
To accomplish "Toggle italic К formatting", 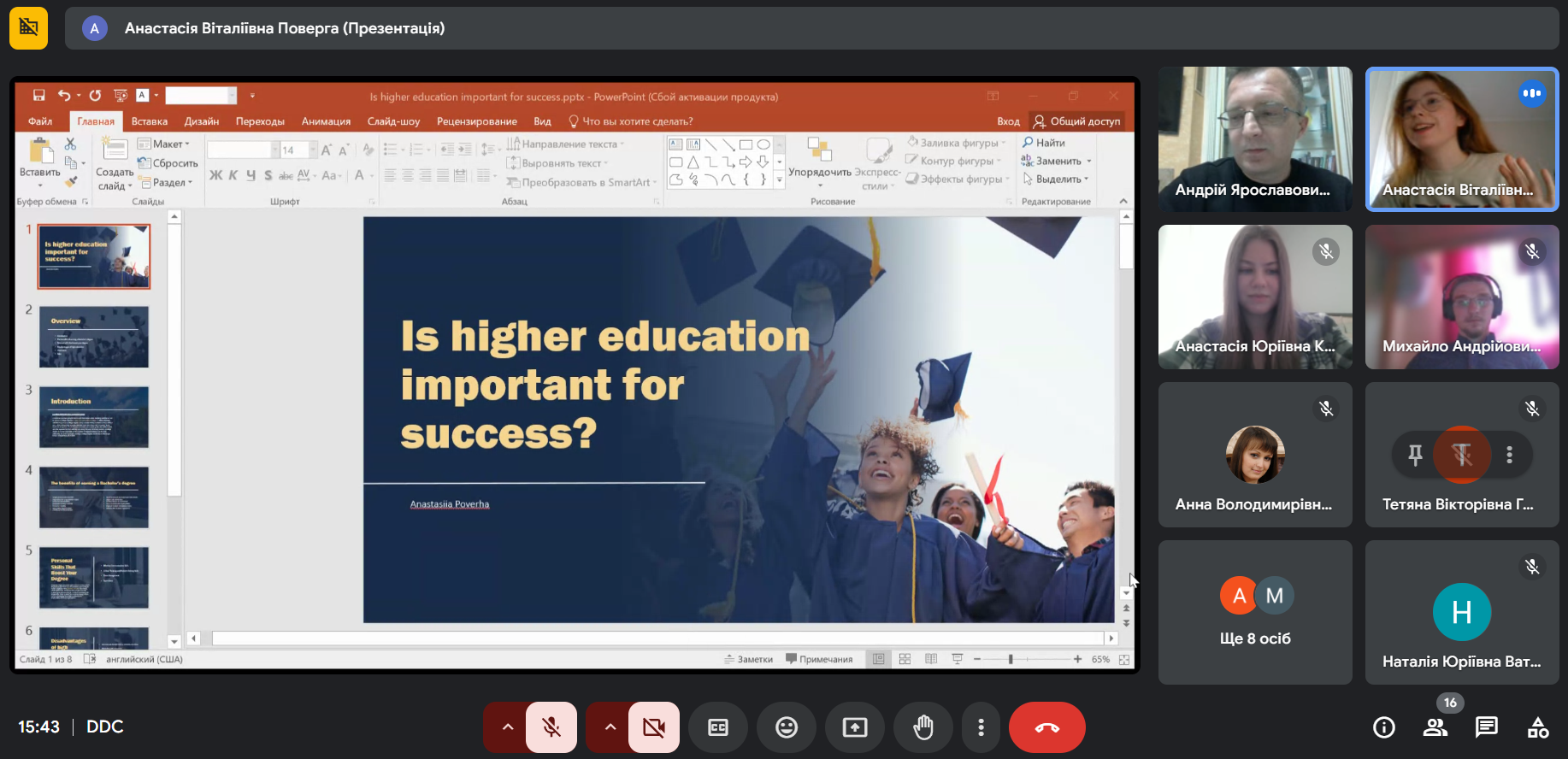I will [x=233, y=175].
